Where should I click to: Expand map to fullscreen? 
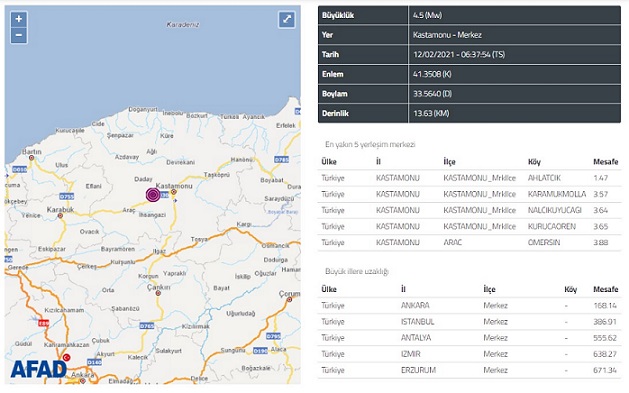[287, 19]
